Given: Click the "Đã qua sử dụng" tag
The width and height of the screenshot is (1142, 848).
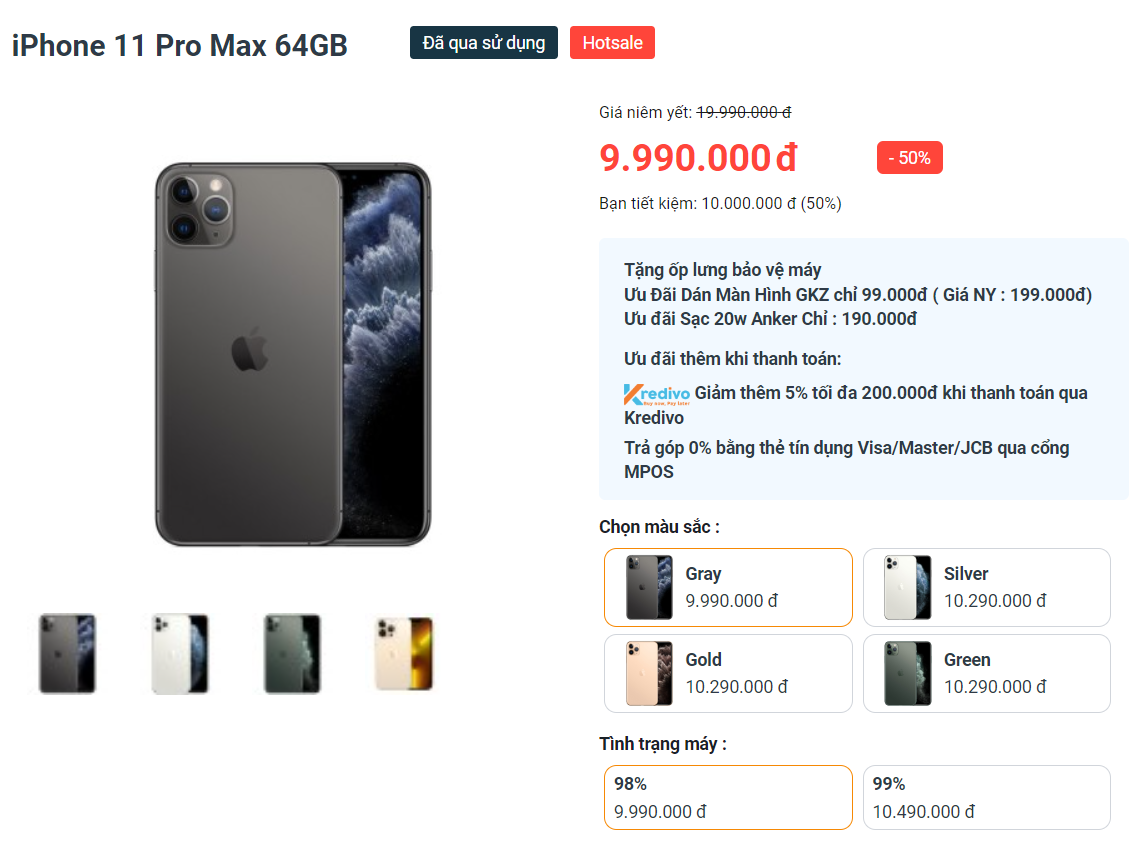Looking at the screenshot, I should [x=484, y=43].
